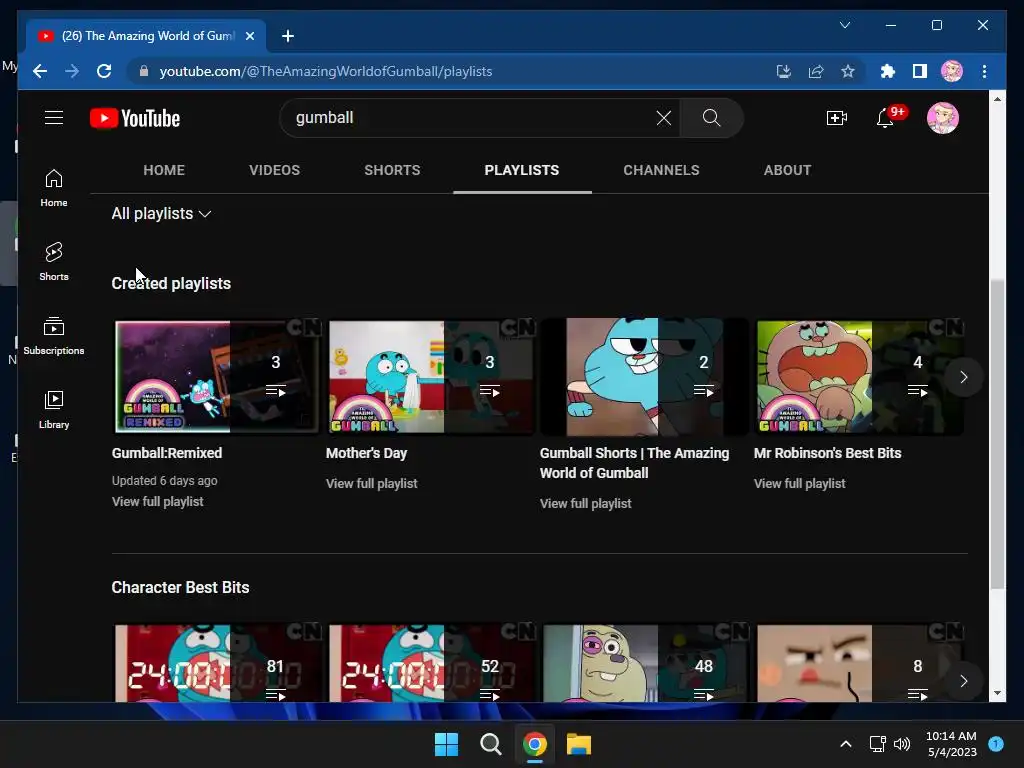Show hidden system tray icons
This screenshot has height=768, width=1024.
click(845, 744)
